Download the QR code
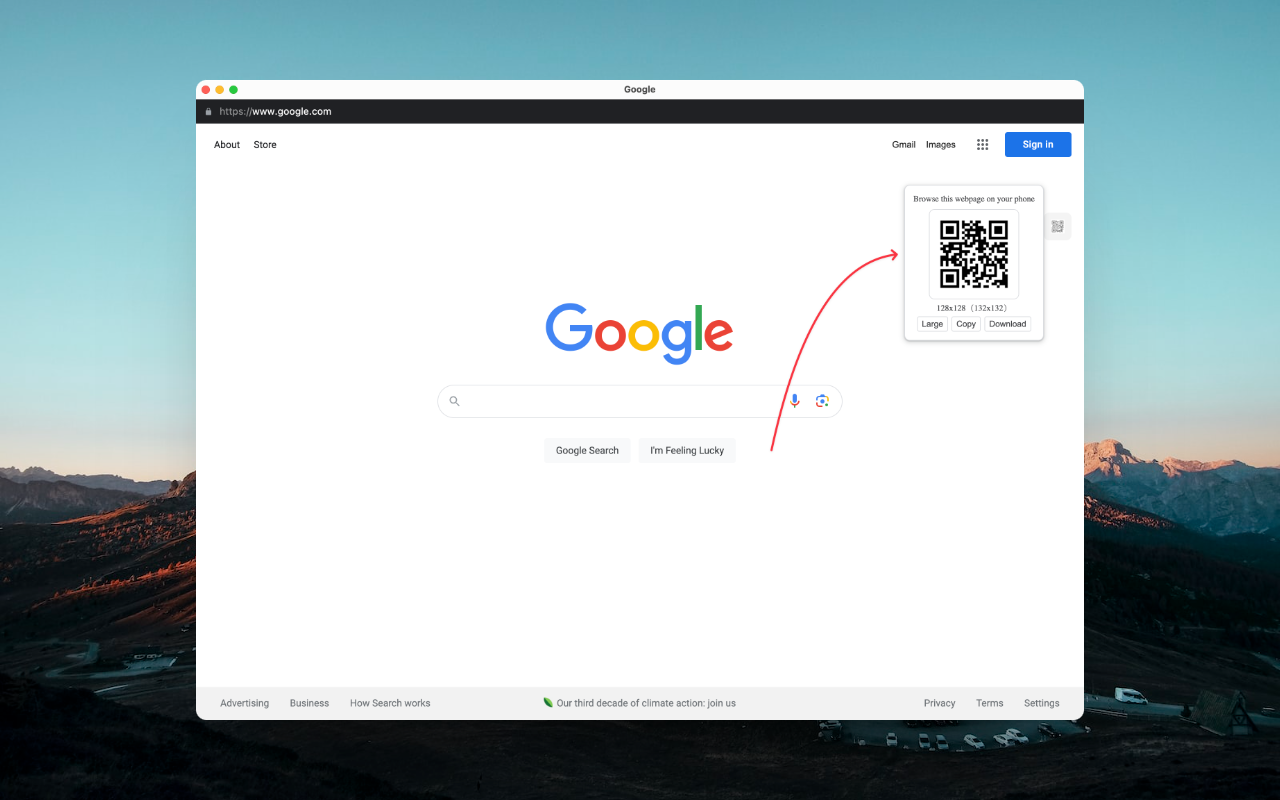Viewport: 1280px width, 800px height. pos(1007,324)
